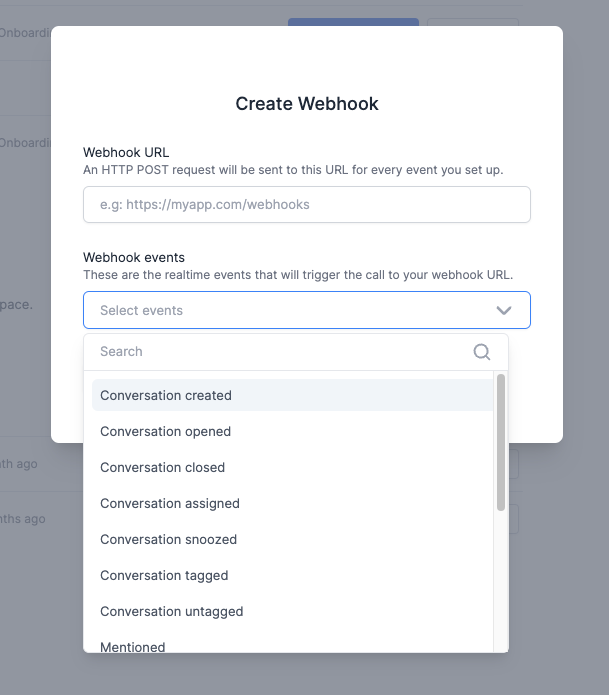Click the events list vertical scrollbar
The height and width of the screenshot is (695, 609).
[501, 442]
